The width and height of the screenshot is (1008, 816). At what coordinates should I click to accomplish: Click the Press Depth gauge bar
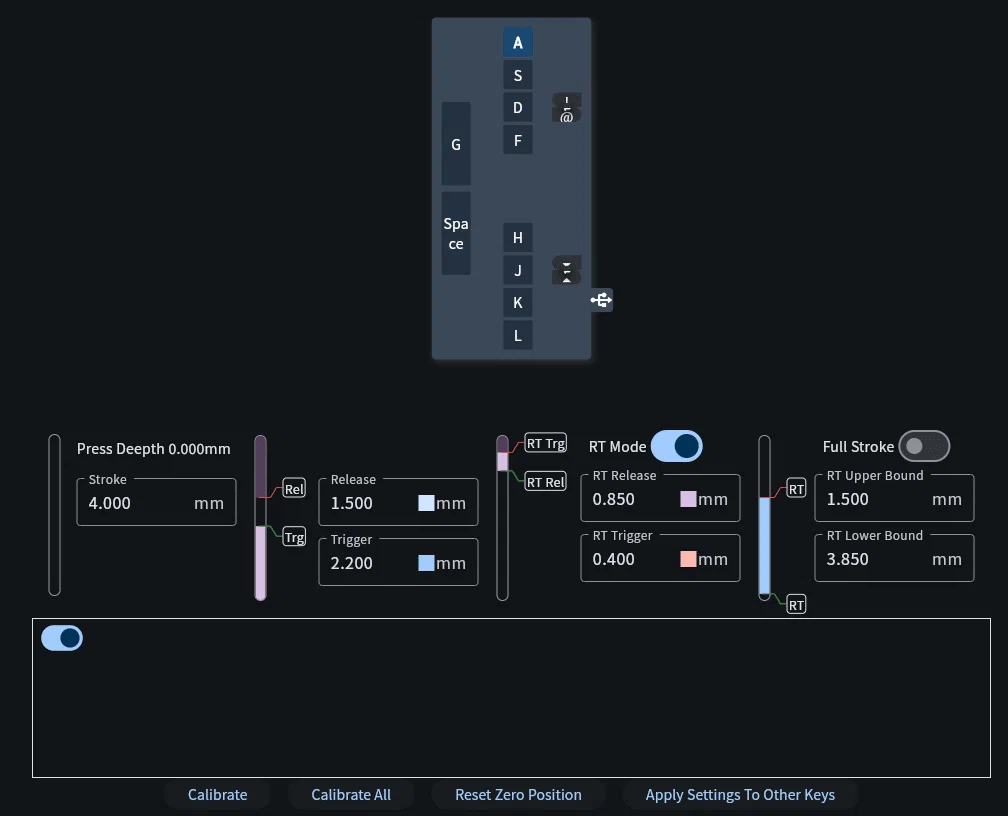(x=55, y=515)
